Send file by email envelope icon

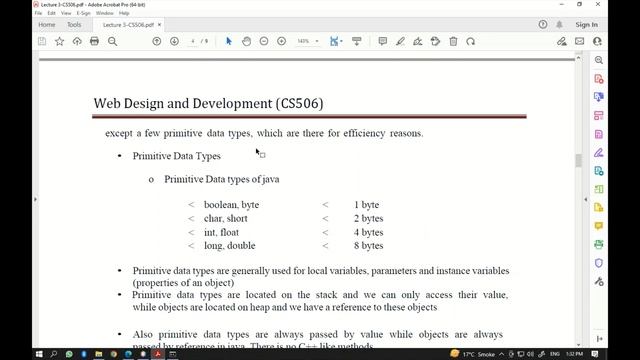(580, 41)
